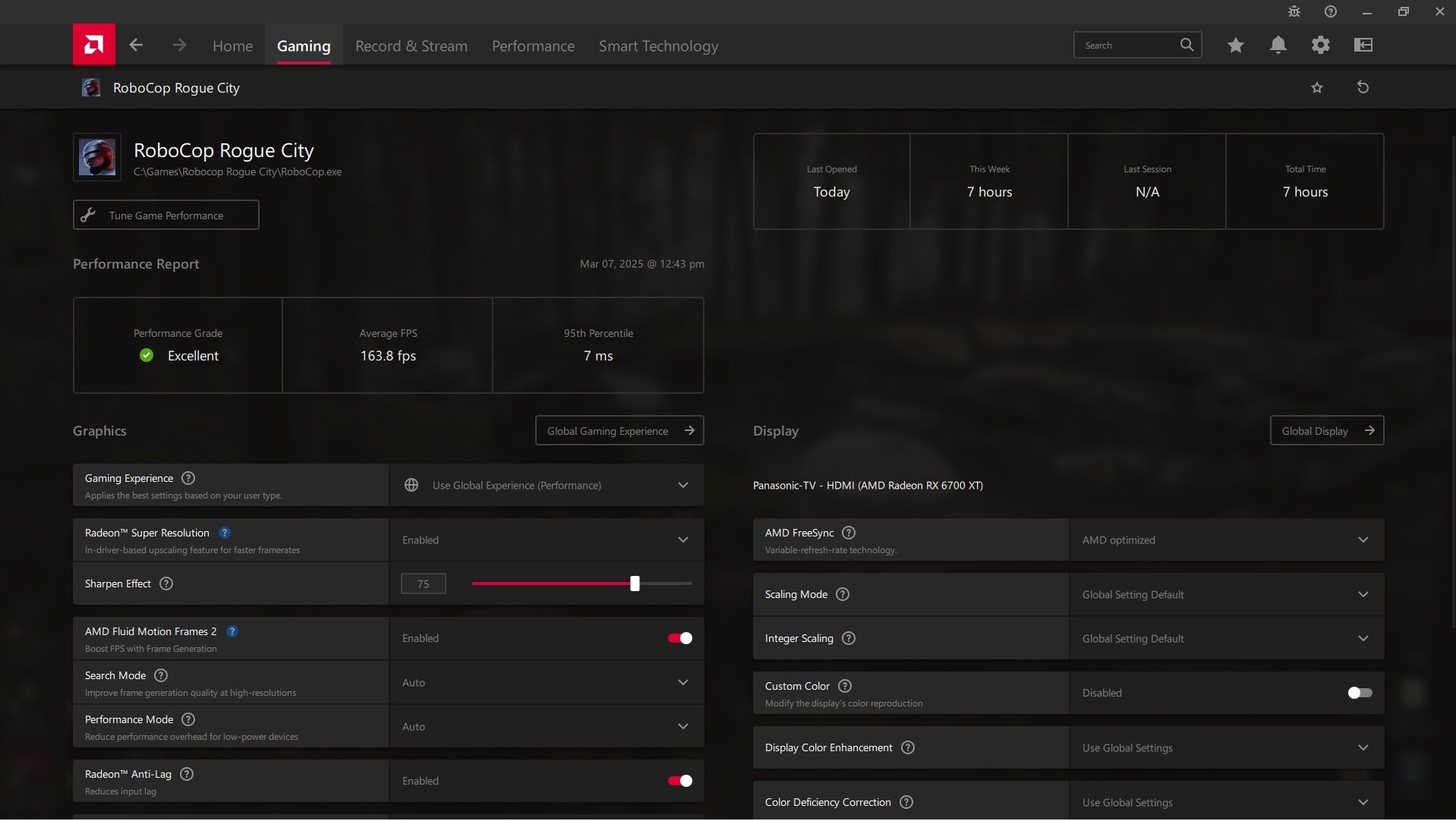
Task: Click the Sharpen Effect value box
Action: coord(423,584)
